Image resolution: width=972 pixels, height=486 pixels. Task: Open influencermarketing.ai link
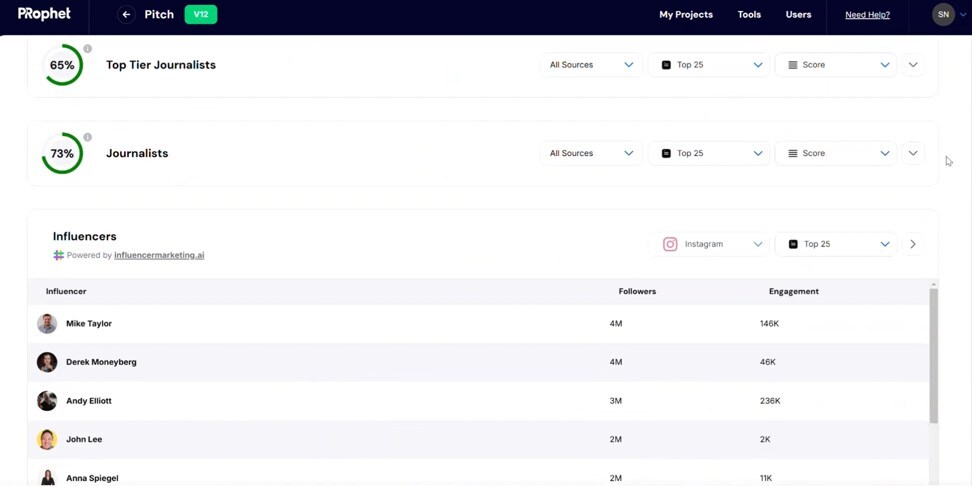[x=159, y=255]
